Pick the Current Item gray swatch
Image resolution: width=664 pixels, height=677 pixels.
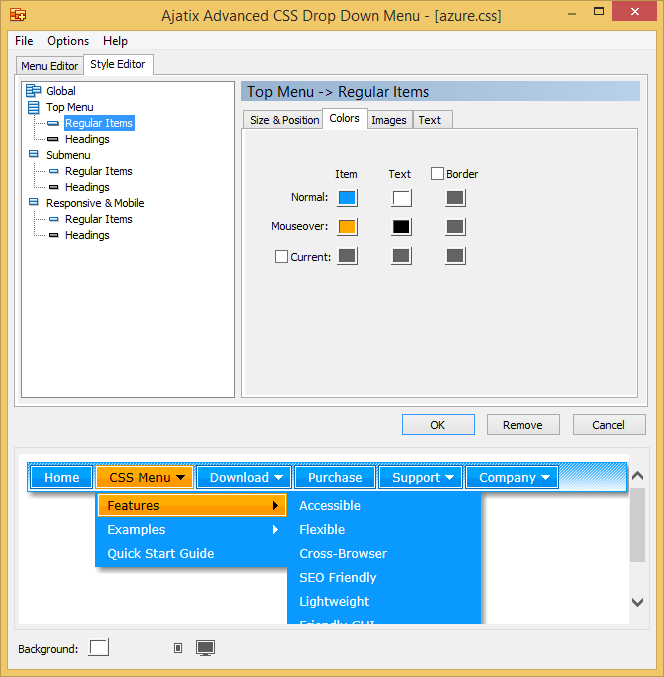pyautogui.click(x=347, y=256)
